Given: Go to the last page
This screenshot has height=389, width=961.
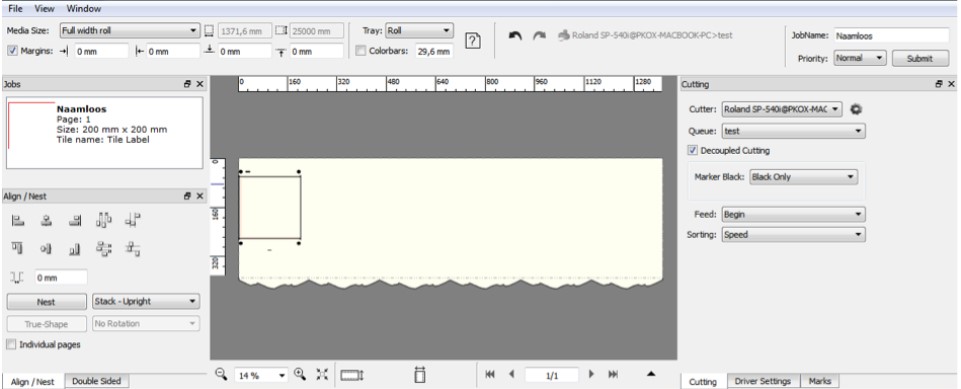Looking at the screenshot, I should pyautogui.click(x=613, y=374).
